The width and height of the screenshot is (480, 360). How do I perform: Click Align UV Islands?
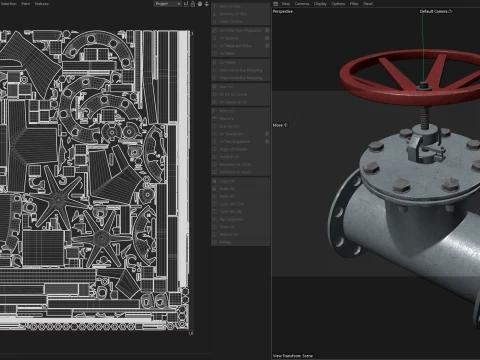(240, 149)
